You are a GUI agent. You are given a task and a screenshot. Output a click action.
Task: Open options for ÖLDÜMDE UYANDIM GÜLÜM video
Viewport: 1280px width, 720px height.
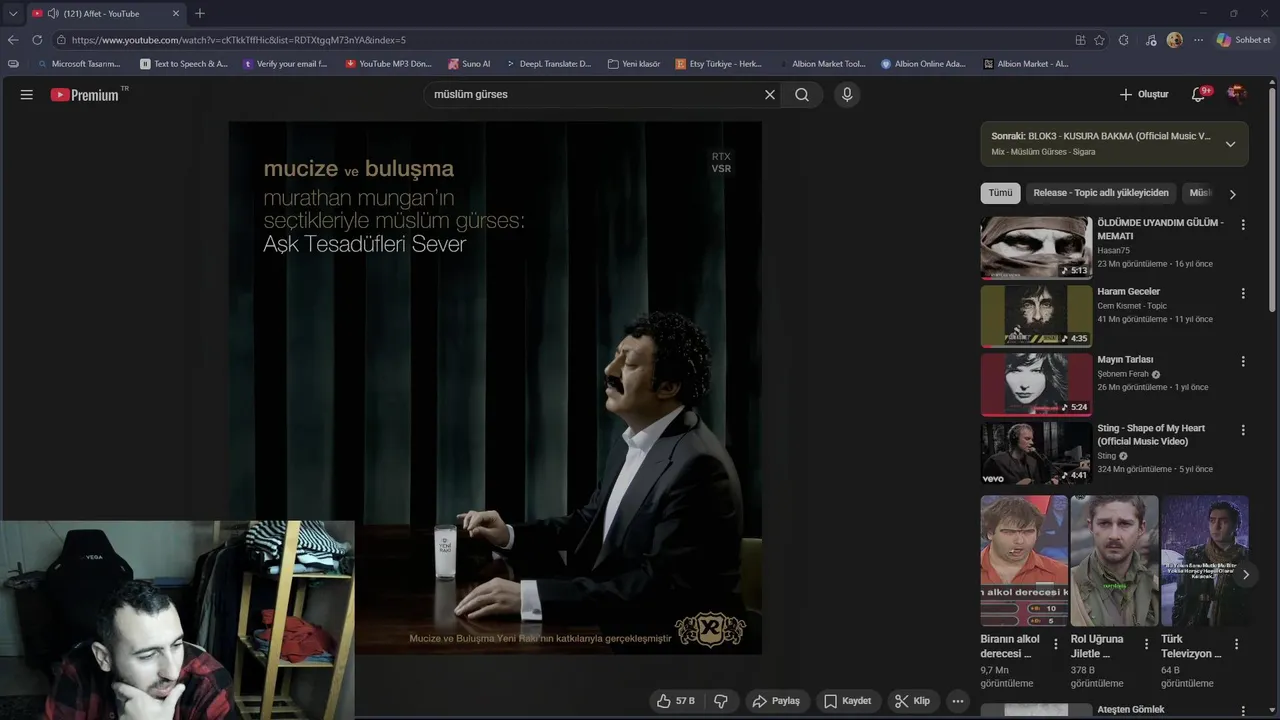(x=1243, y=226)
